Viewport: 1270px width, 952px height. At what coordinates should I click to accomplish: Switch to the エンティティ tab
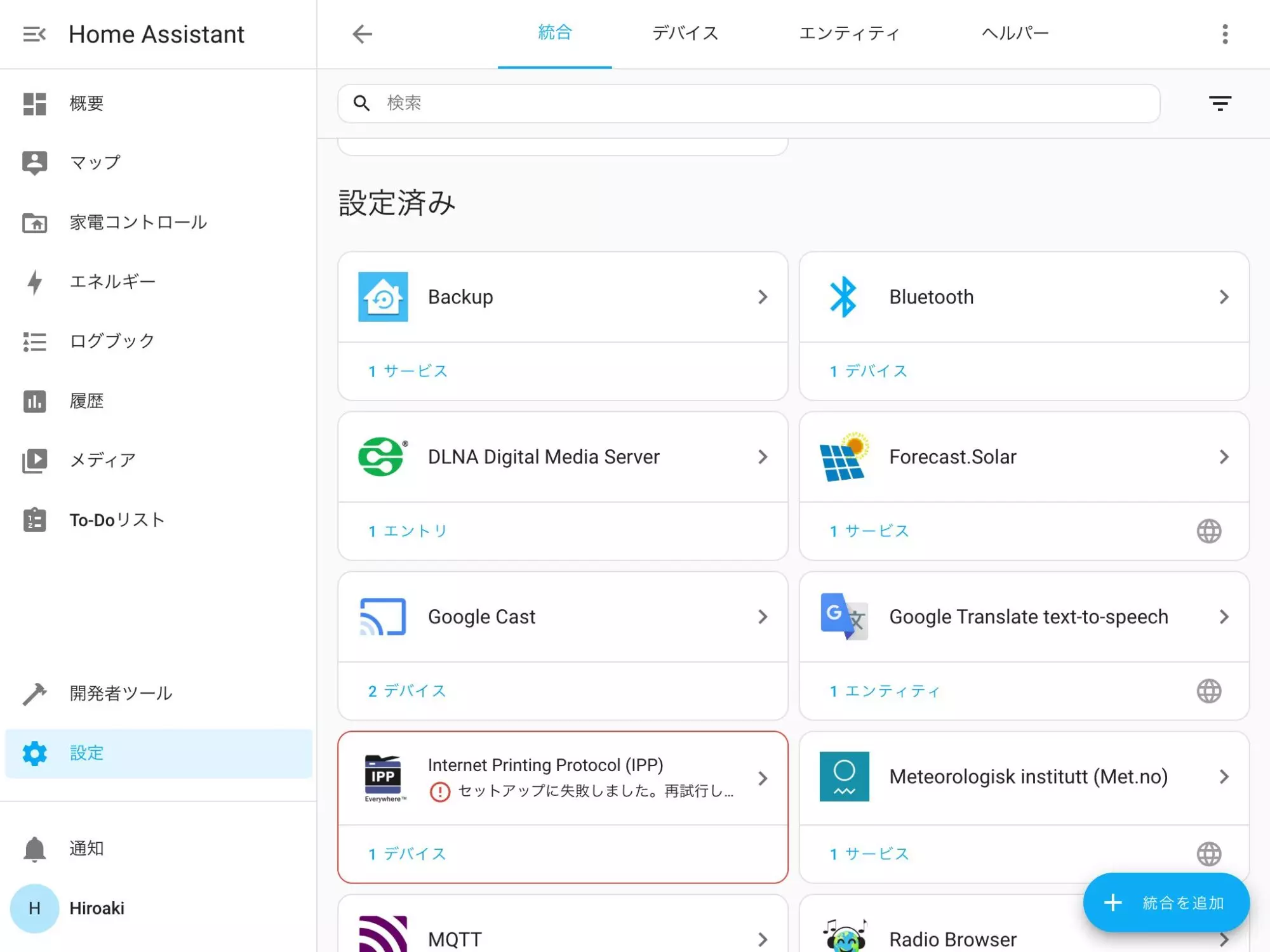pyautogui.click(x=849, y=33)
